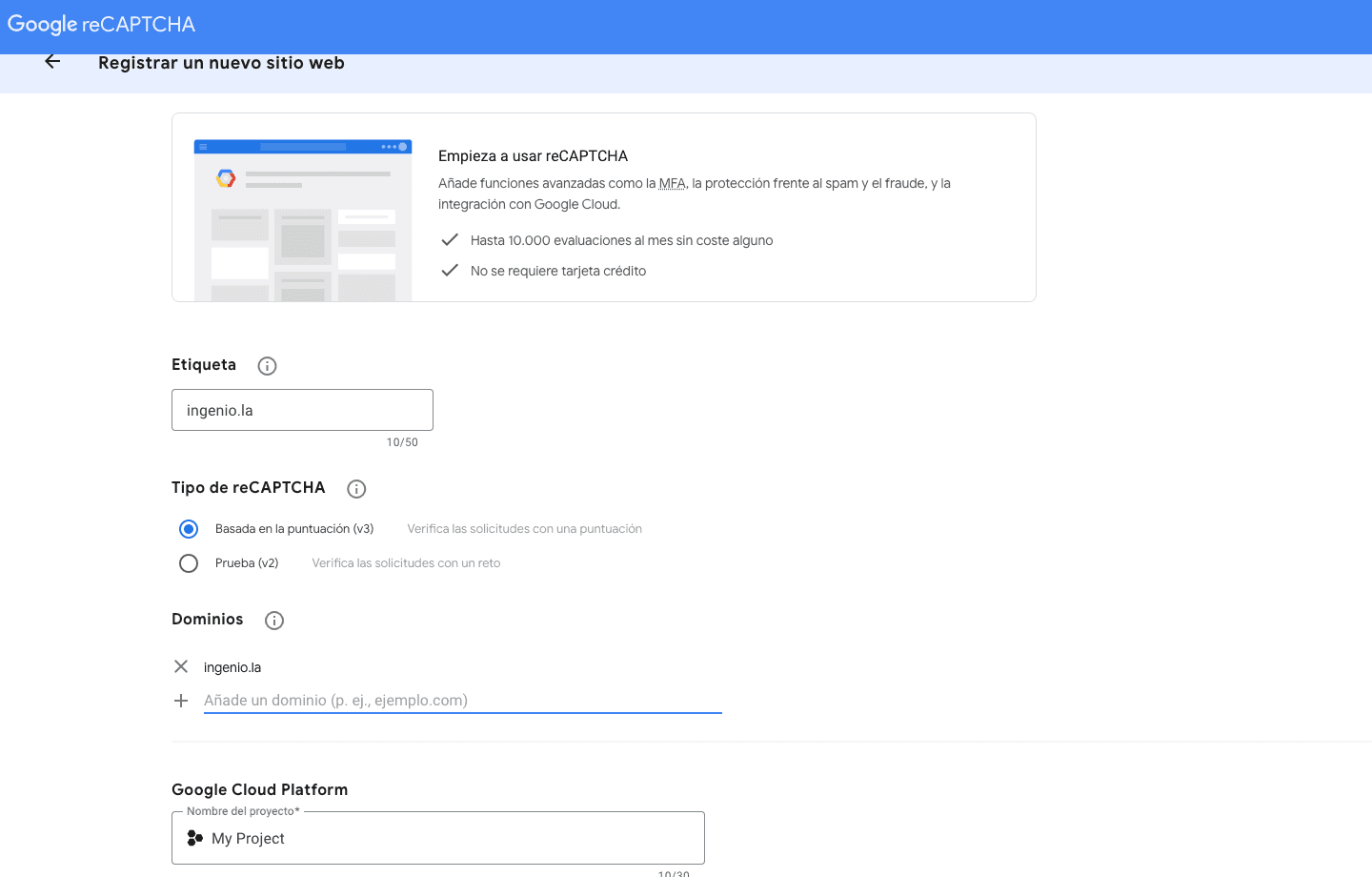Click the project icon beside My Project
This screenshot has width=1372, height=877.
click(x=195, y=838)
